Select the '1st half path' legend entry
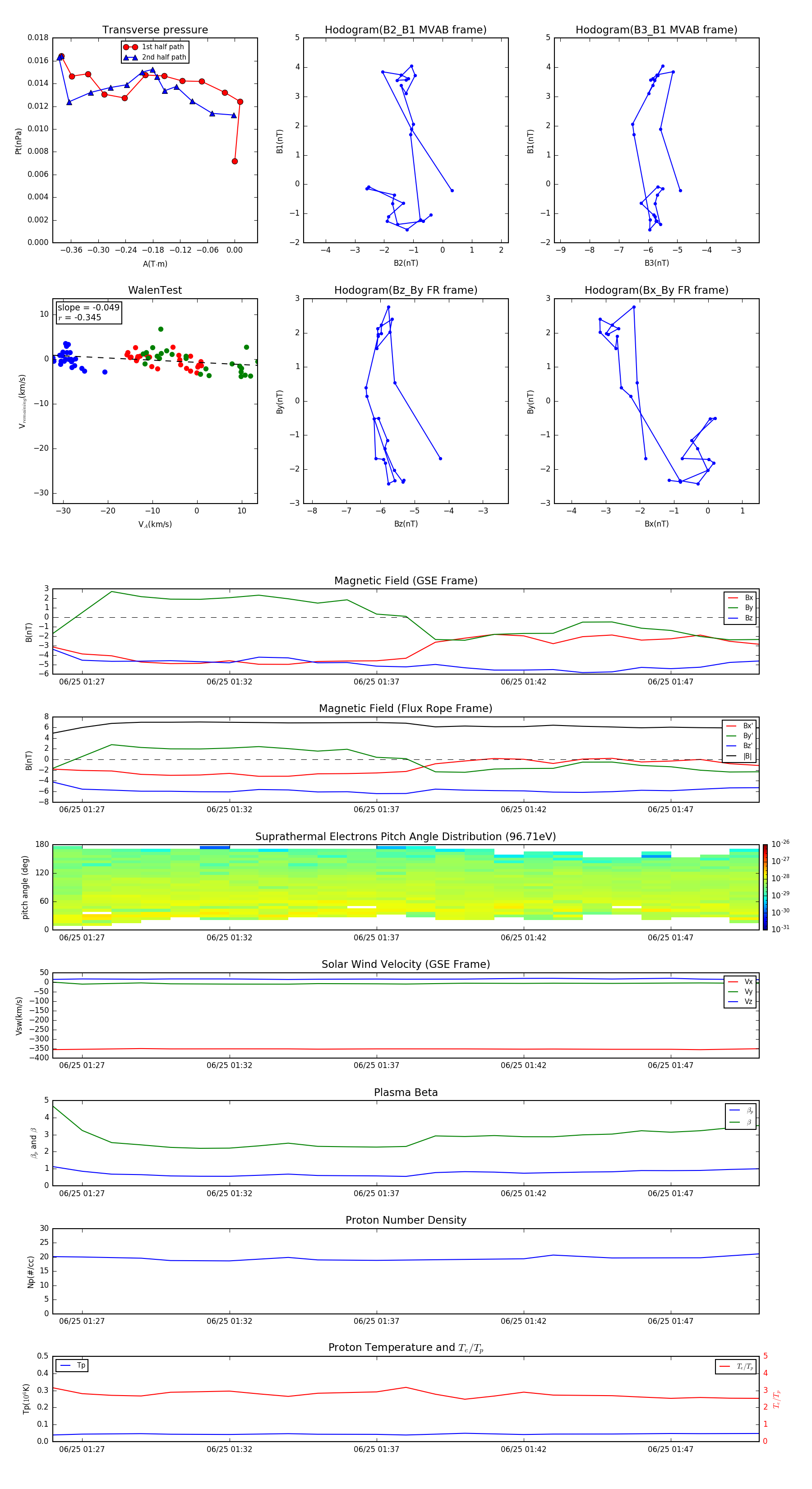The image size is (812, 1489). pyautogui.click(x=154, y=47)
